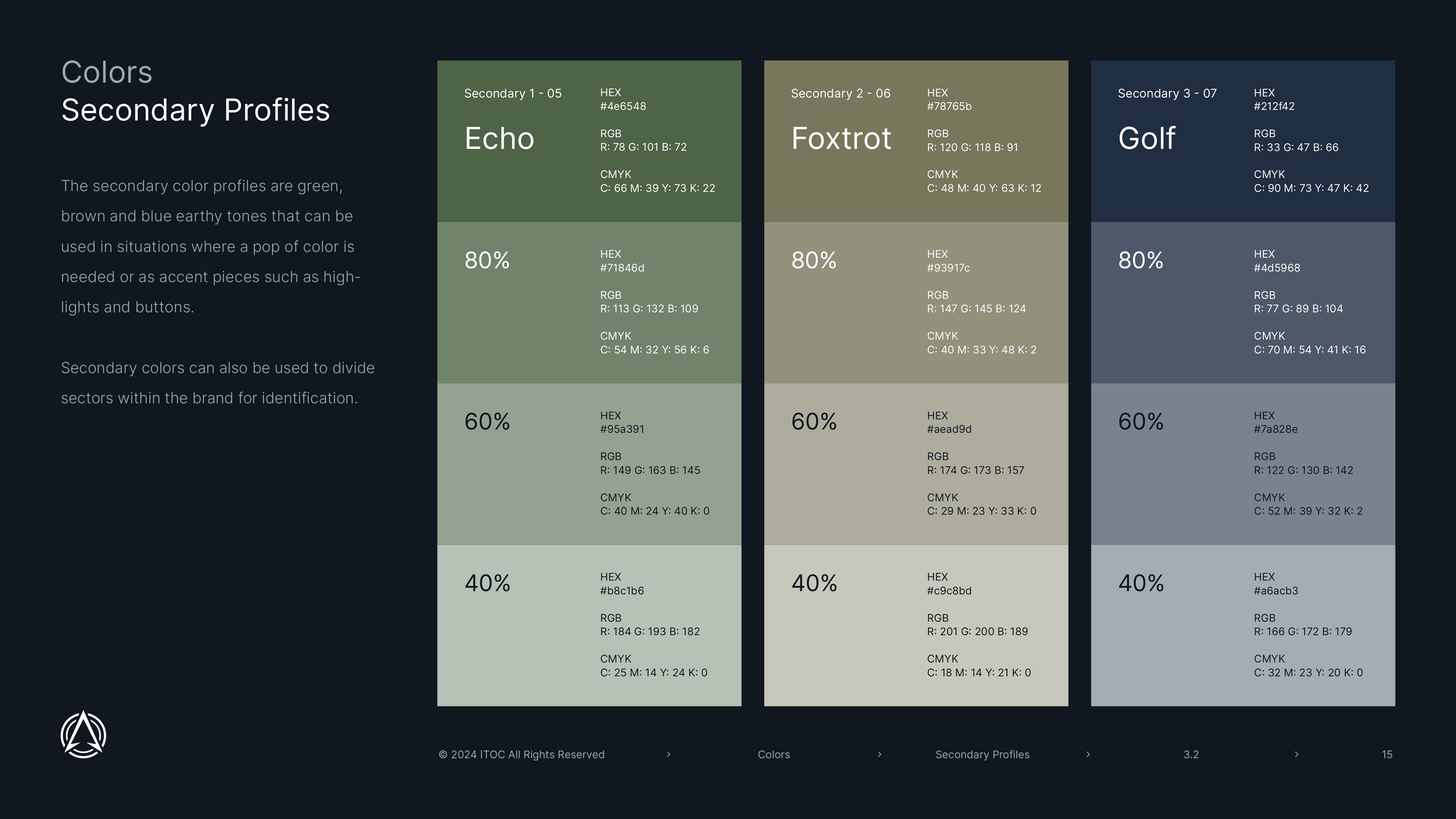The width and height of the screenshot is (1456, 819).
Task: Click the chevron after Colors breadcrumb
Action: point(879,754)
